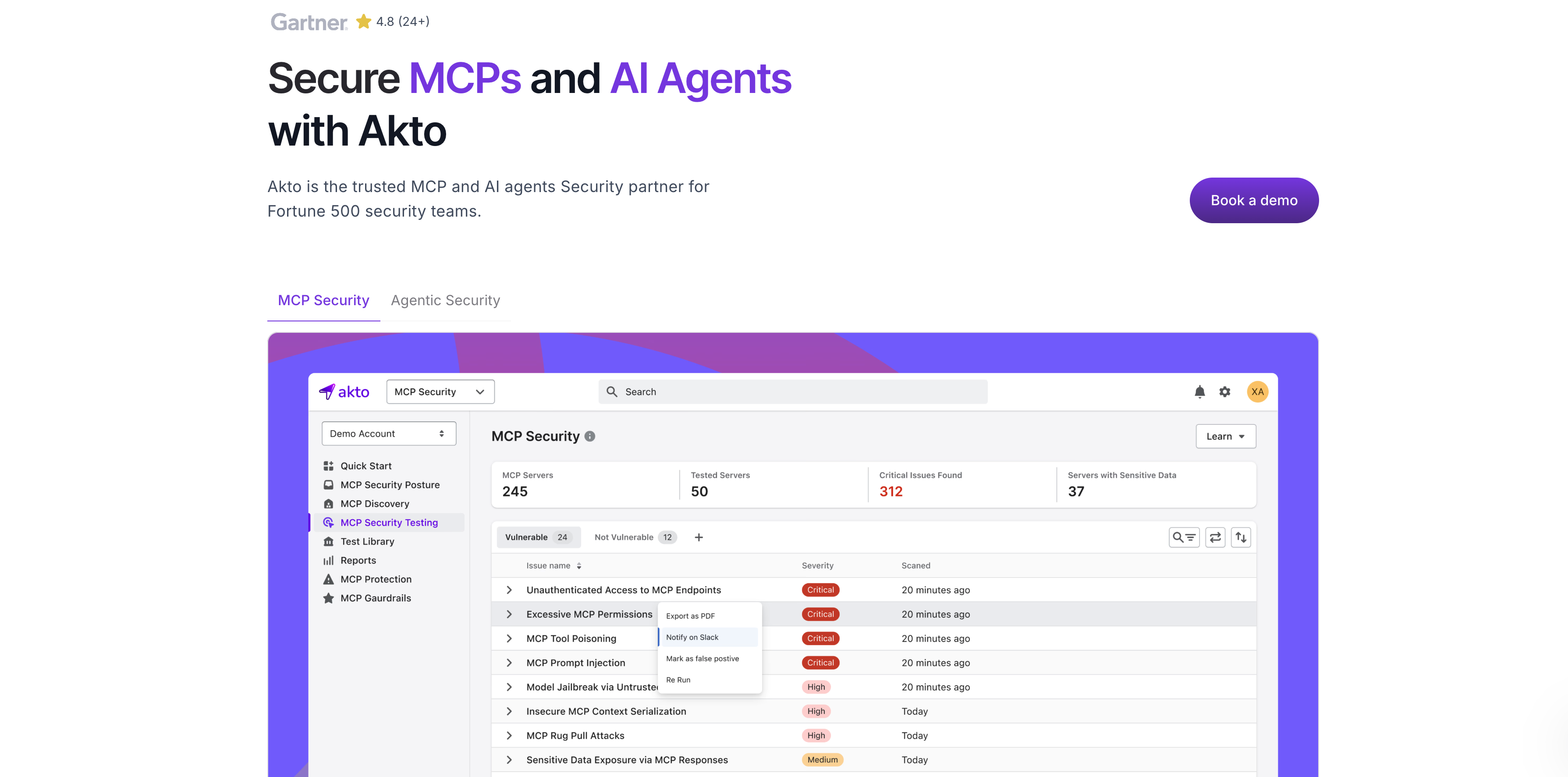Open the Learn dropdown
The width and height of the screenshot is (1568, 777).
[1225, 436]
